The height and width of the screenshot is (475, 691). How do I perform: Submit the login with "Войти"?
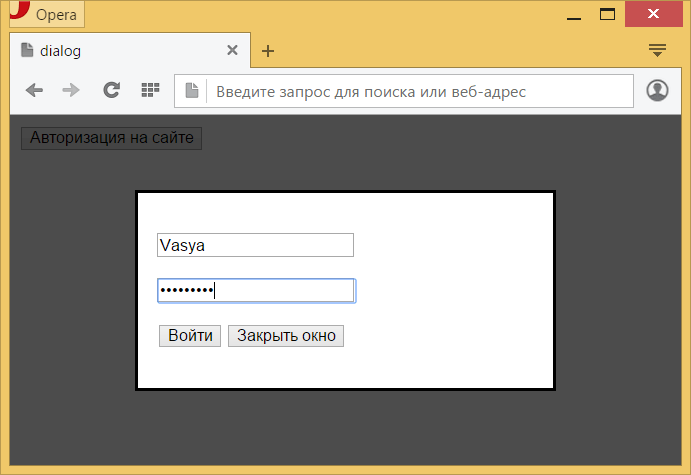[190, 336]
